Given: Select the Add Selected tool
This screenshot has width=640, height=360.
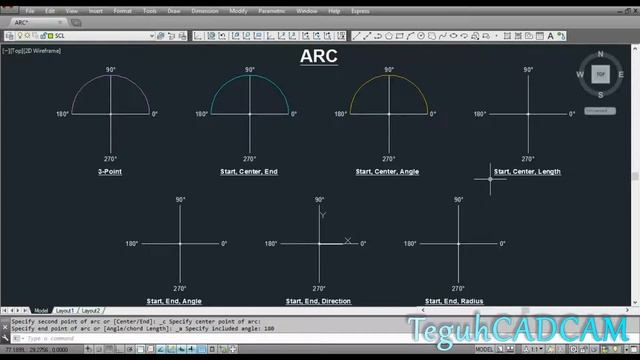Looking at the screenshot, I should pyautogui.click(x=561, y=36).
